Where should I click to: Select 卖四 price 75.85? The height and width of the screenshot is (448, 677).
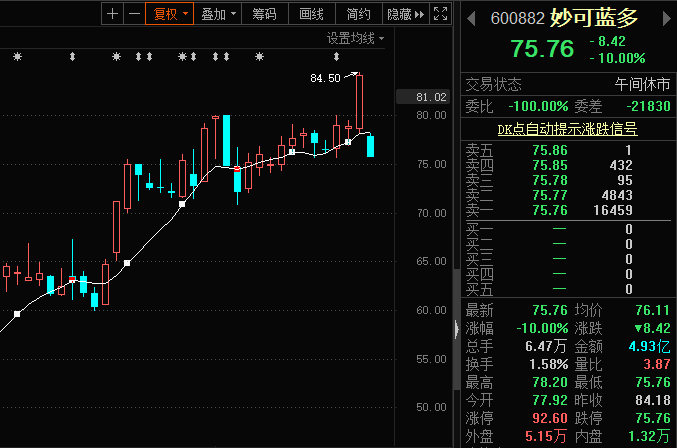pos(550,165)
